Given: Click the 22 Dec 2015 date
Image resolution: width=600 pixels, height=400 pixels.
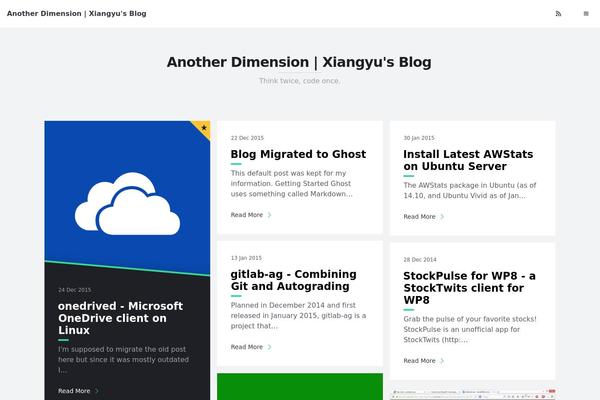Looking at the screenshot, I should coord(247,138).
